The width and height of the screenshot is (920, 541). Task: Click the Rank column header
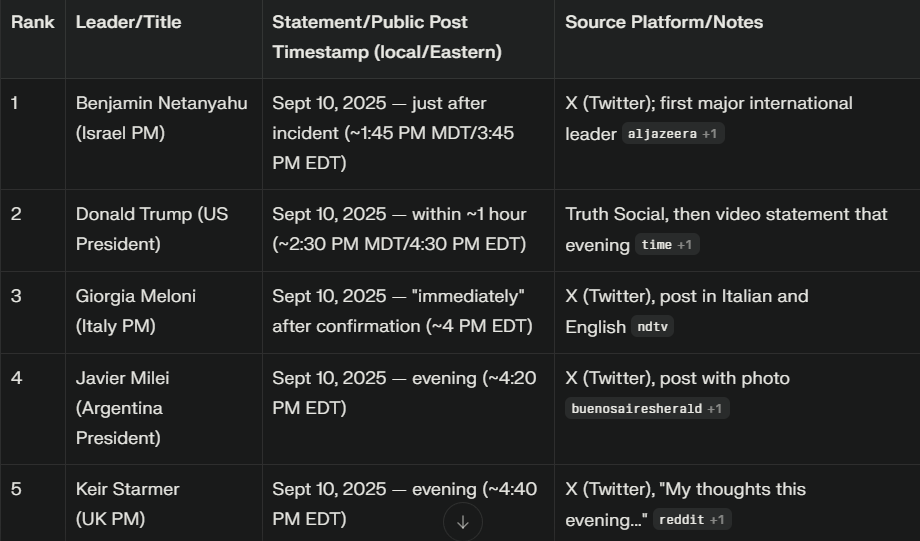(x=33, y=22)
